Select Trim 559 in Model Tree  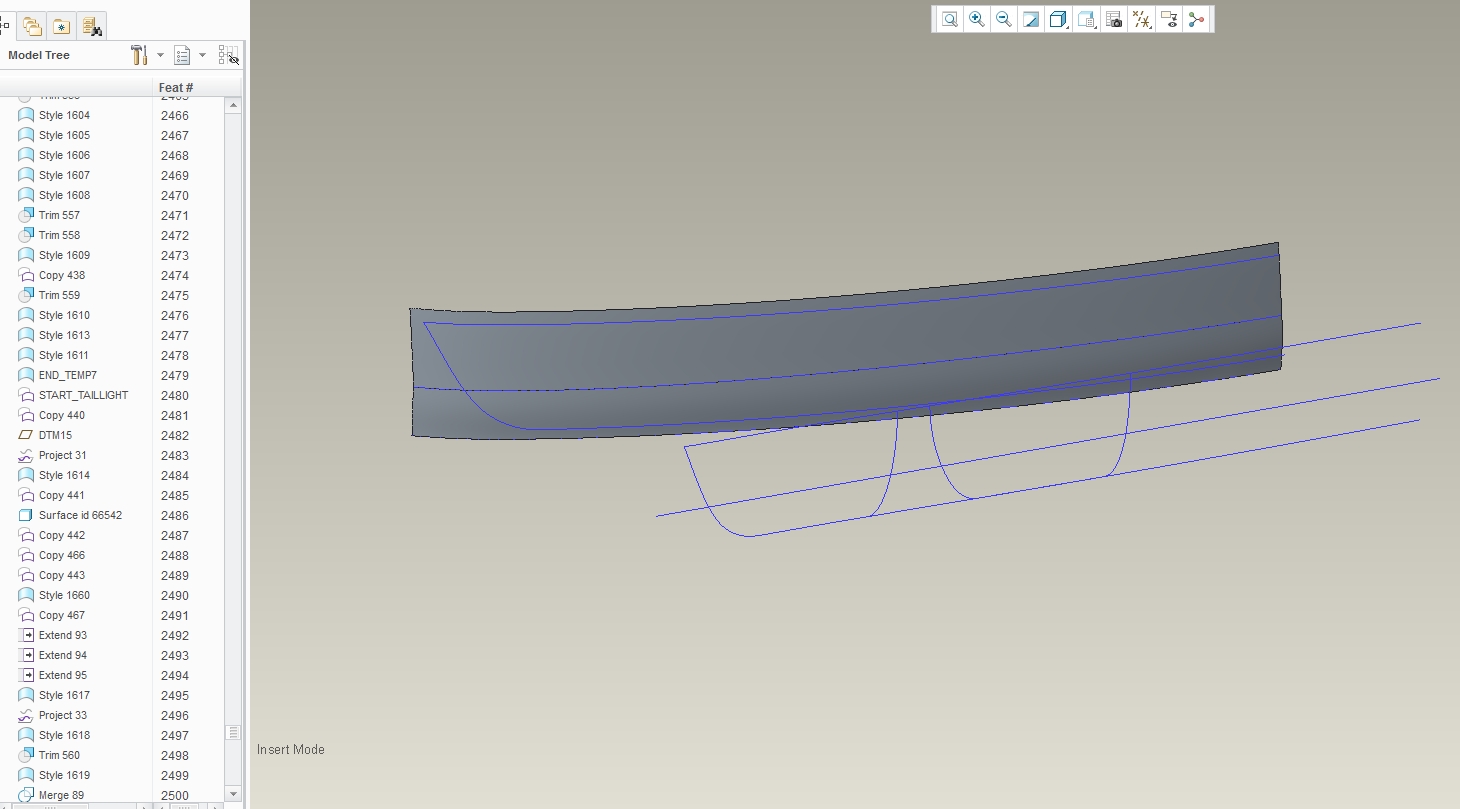click(x=59, y=295)
